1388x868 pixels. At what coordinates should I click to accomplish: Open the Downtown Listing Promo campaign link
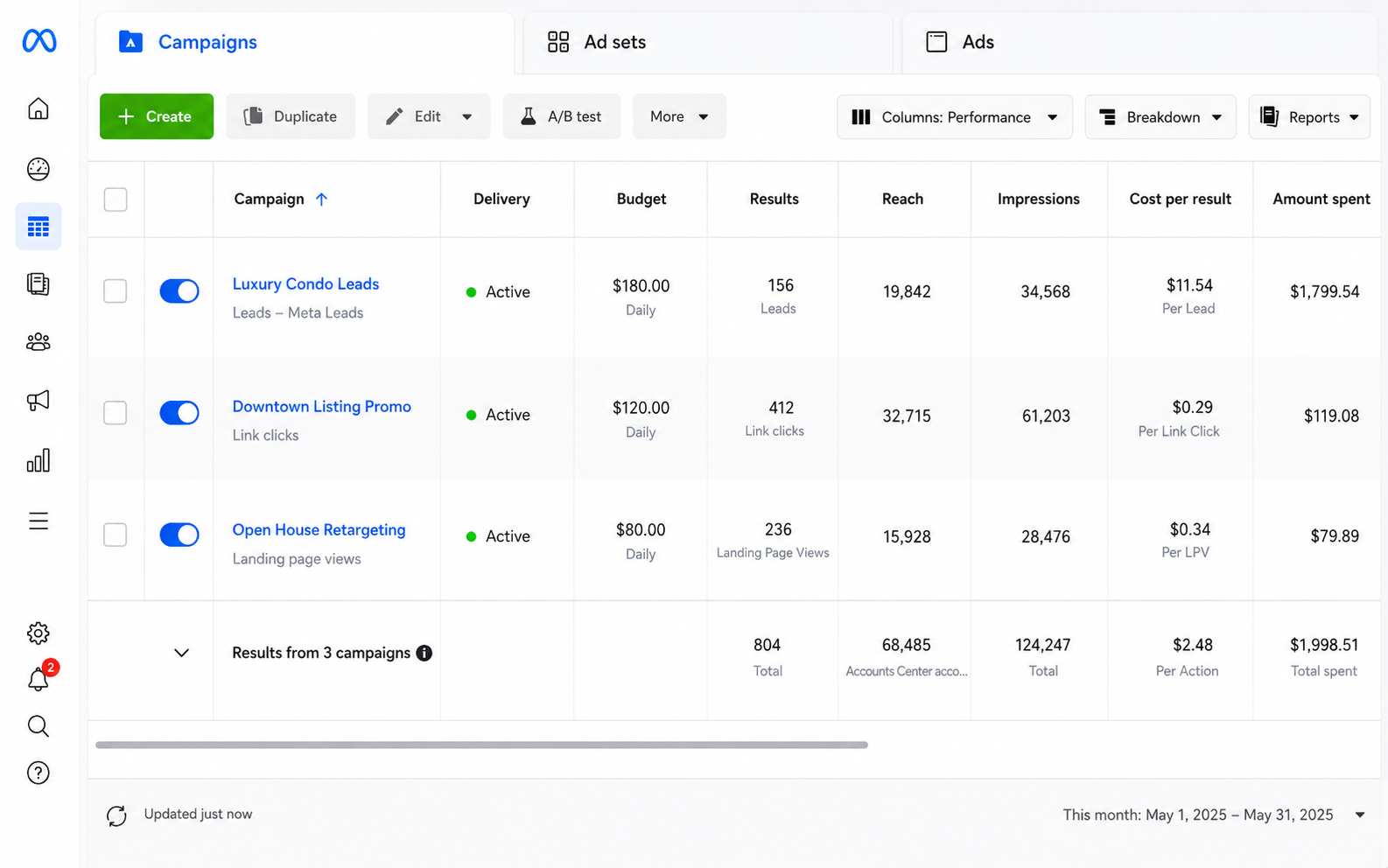click(x=322, y=407)
